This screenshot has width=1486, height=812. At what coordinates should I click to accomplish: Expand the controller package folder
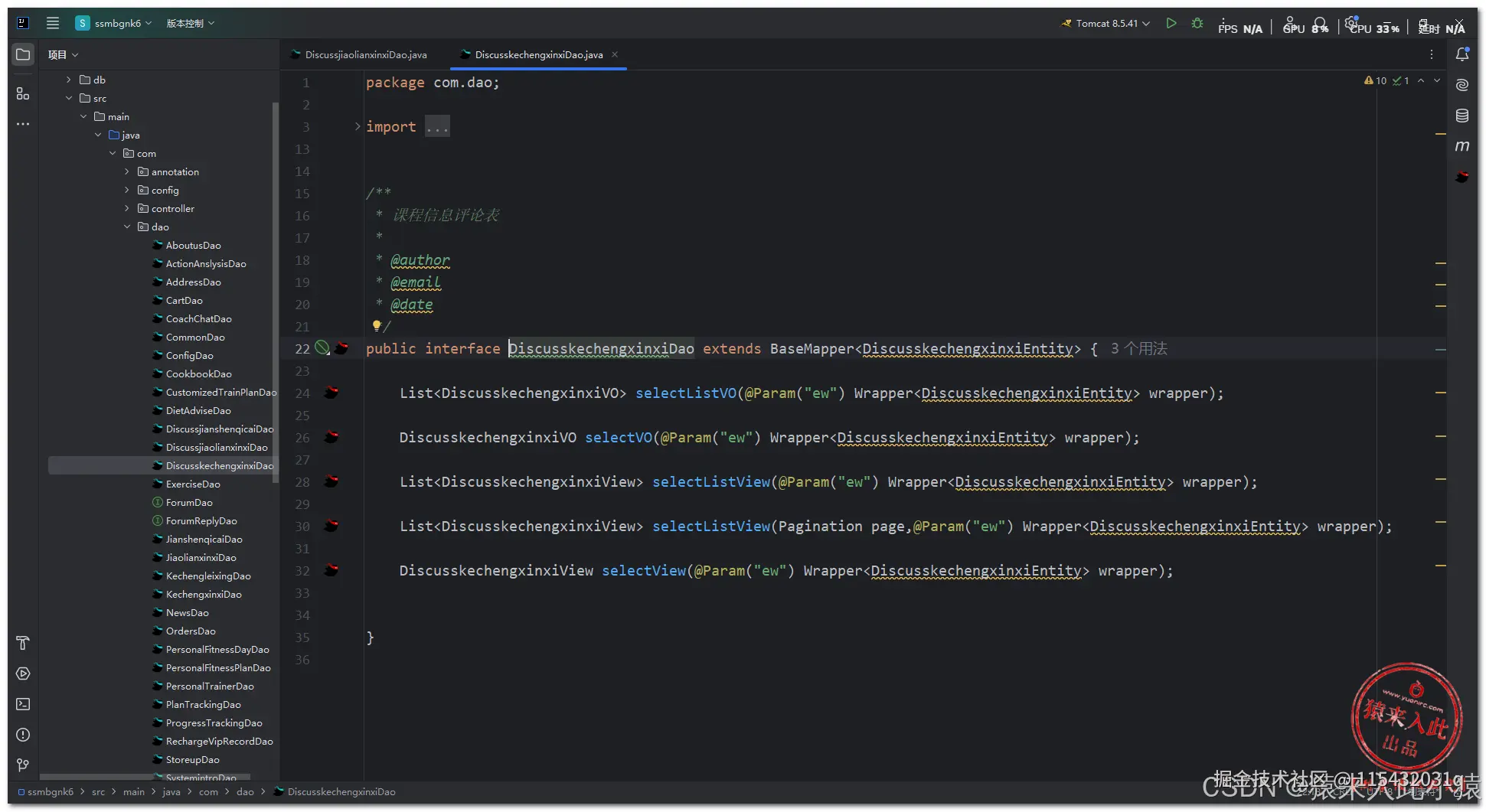coord(127,208)
